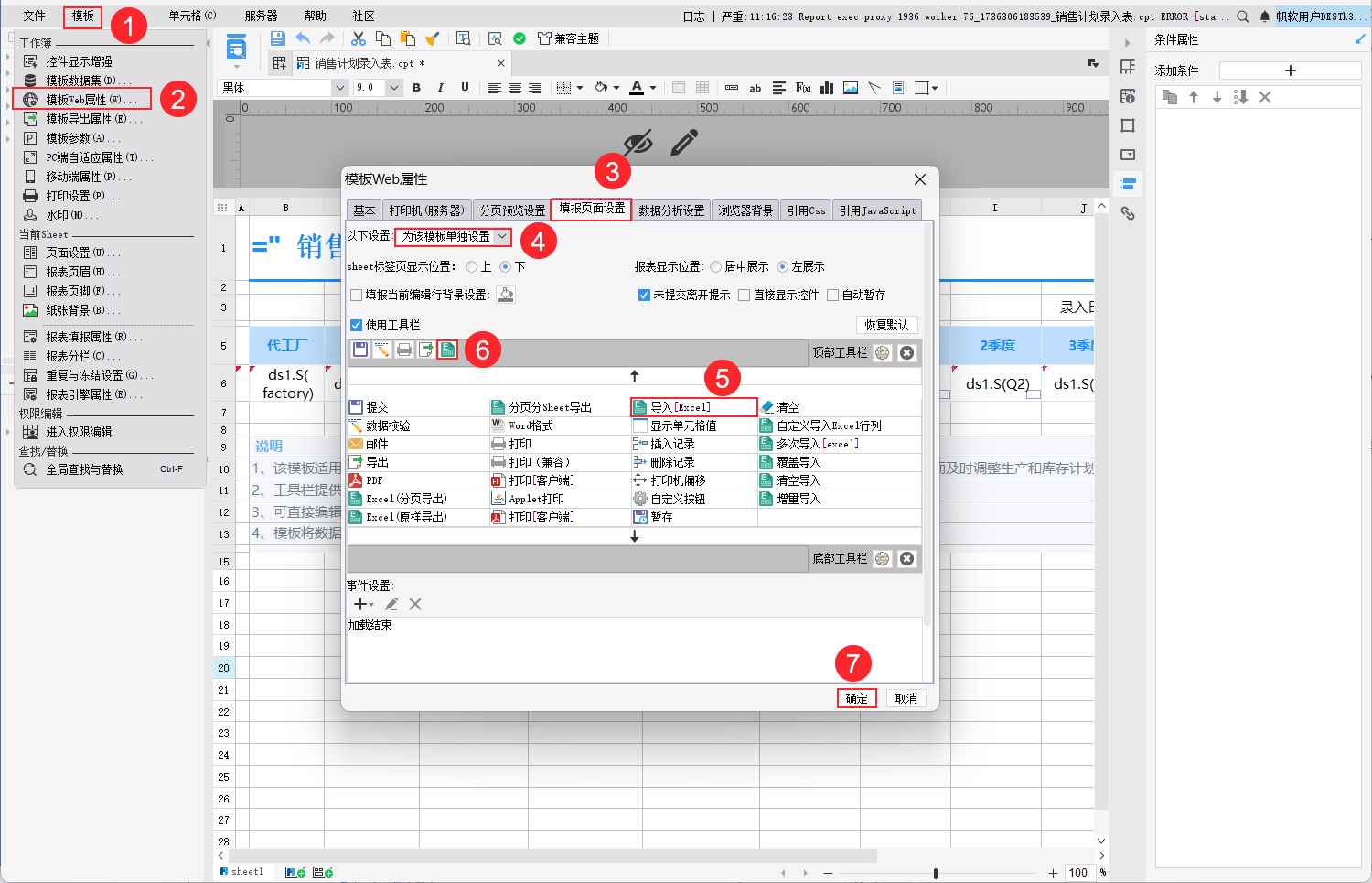Image resolution: width=1372 pixels, height=883 pixels.
Task: Click the bar chart insert icon
Action: pyautogui.click(x=827, y=88)
